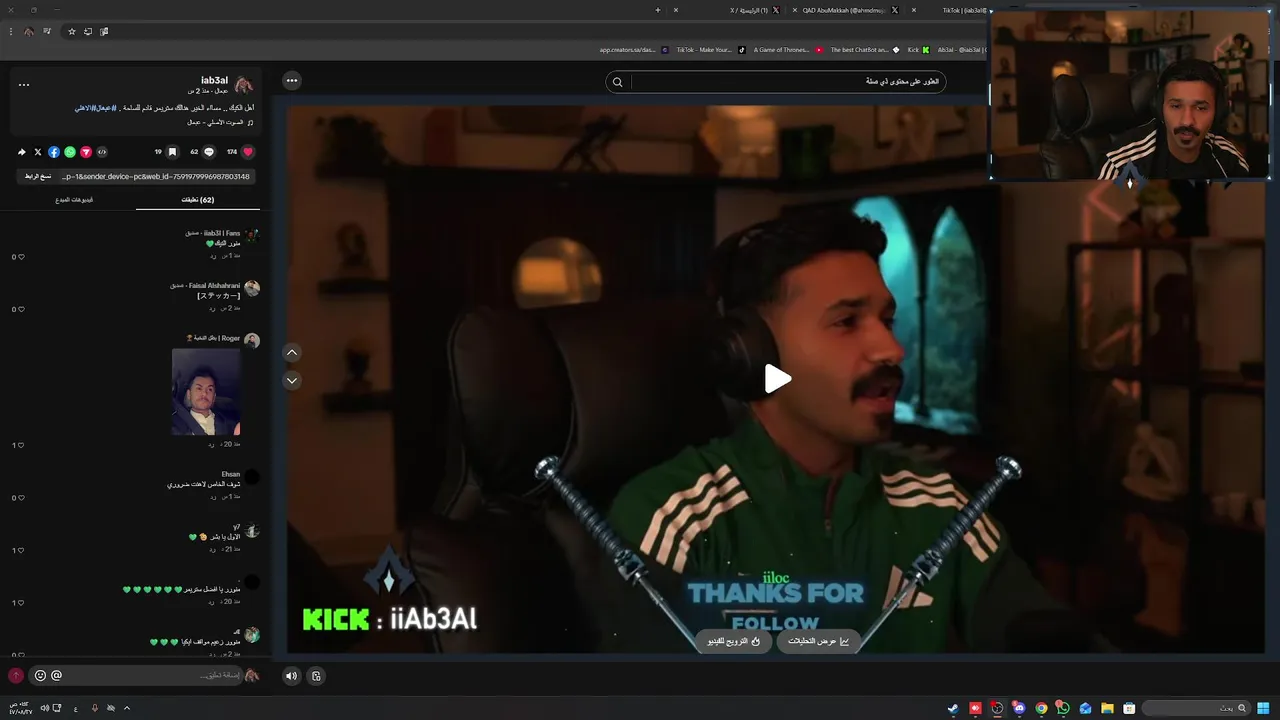The height and width of the screenshot is (720, 1280).
Task: Click the Ehsan commenter name
Action: 231,474
